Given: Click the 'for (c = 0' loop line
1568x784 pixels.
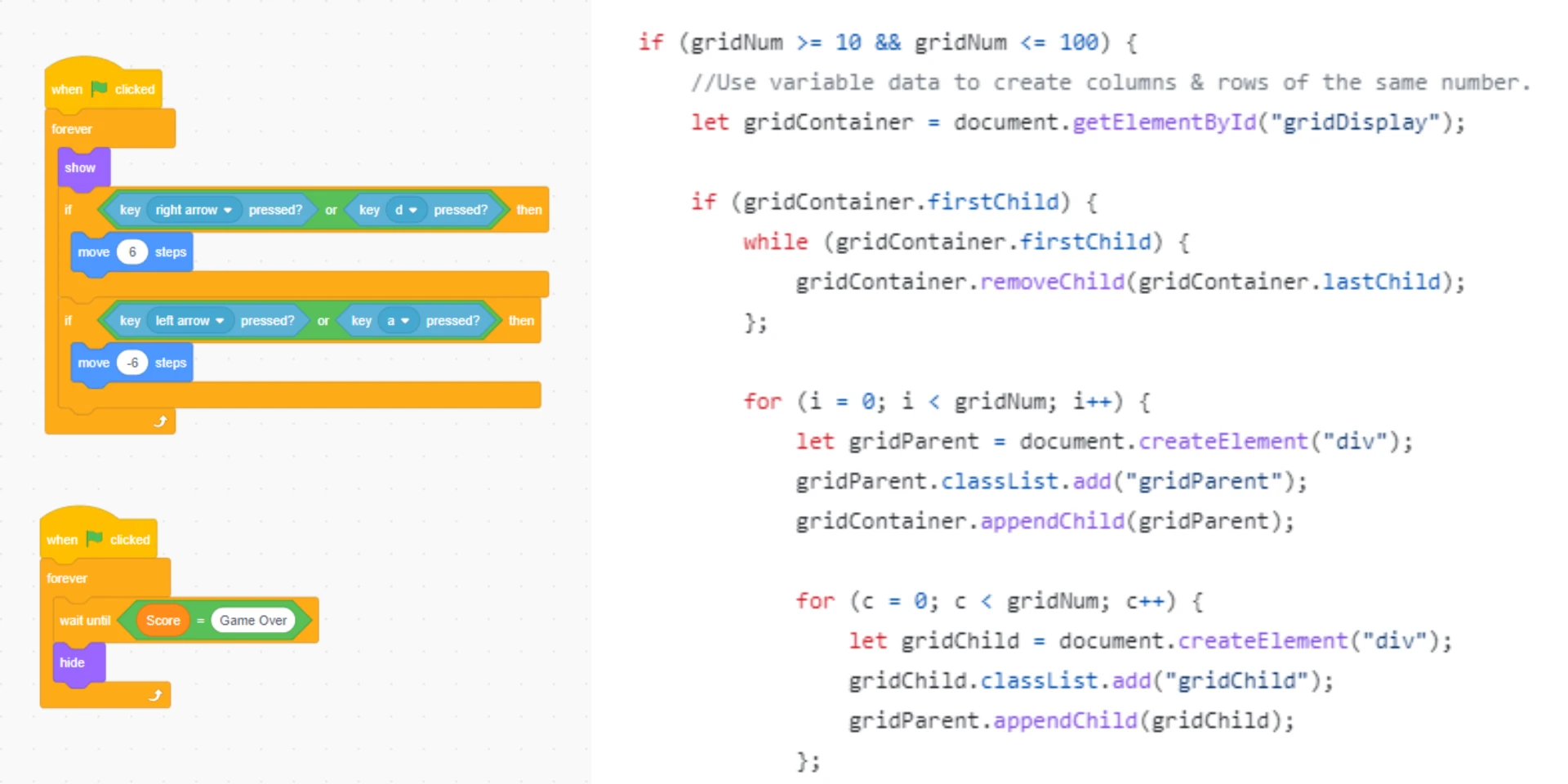Looking at the screenshot, I should [1000, 602].
